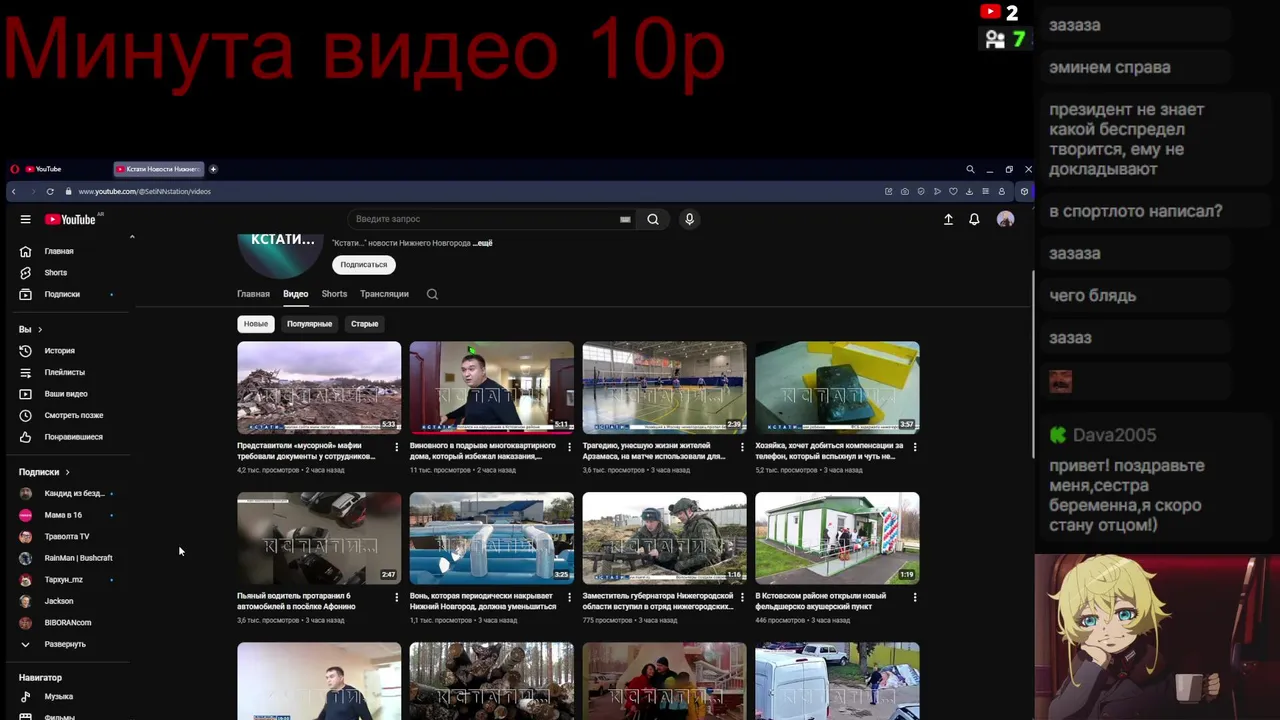This screenshot has width=1280, height=720.
Task: Filter videos by Популярные chip
Action: 309,324
